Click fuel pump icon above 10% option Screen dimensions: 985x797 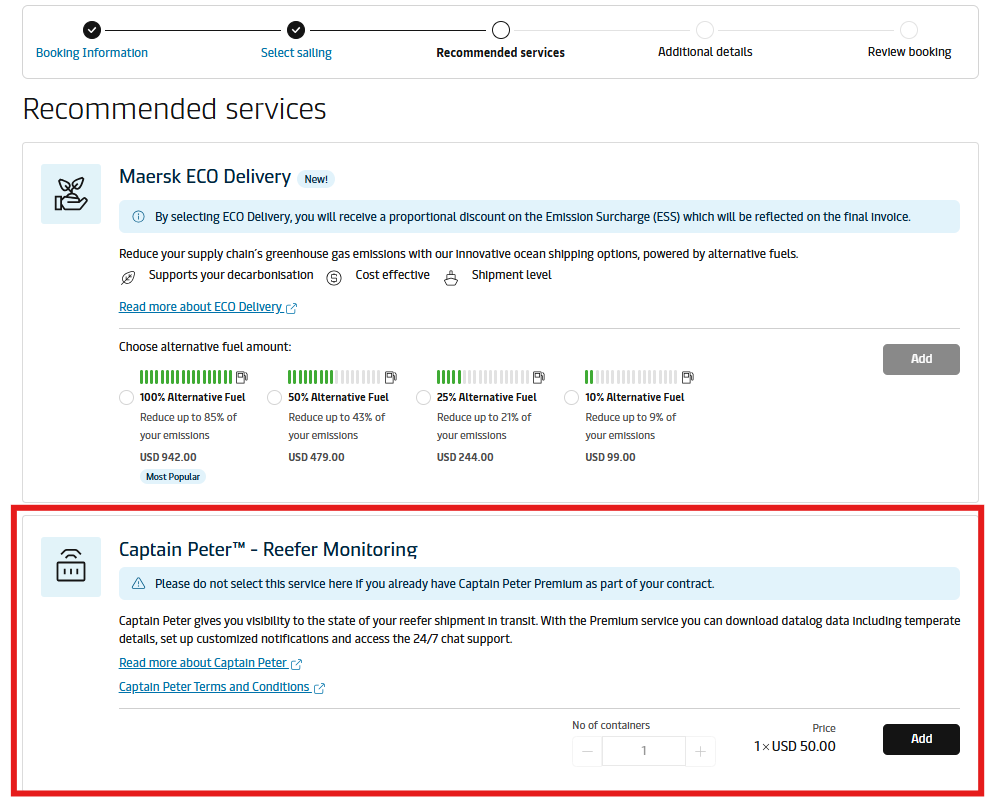click(x=688, y=377)
